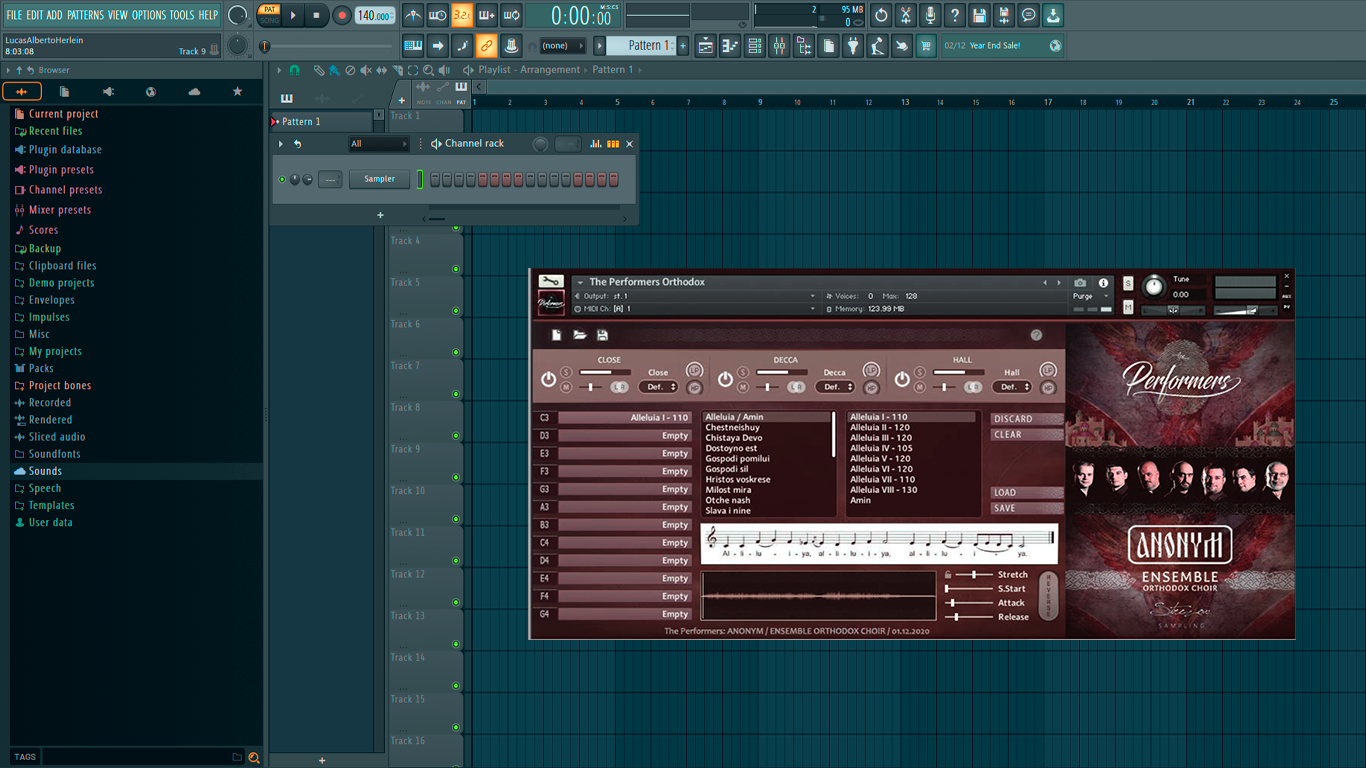Open the TOOLS menu
The height and width of the screenshot is (768, 1366).
pyautogui.click(x=182, y=15)
